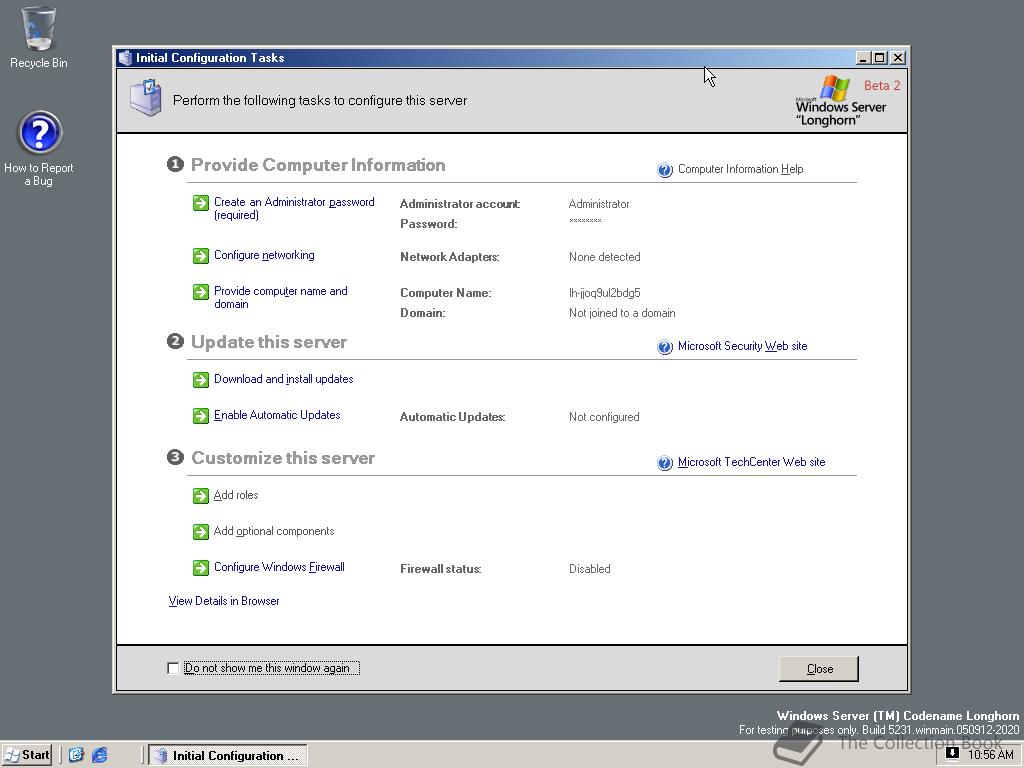Click green arrow beside Provide computer name
The height and width of the screenshot is (768, 1024).
pyautogui.click(x=200, y=291)
